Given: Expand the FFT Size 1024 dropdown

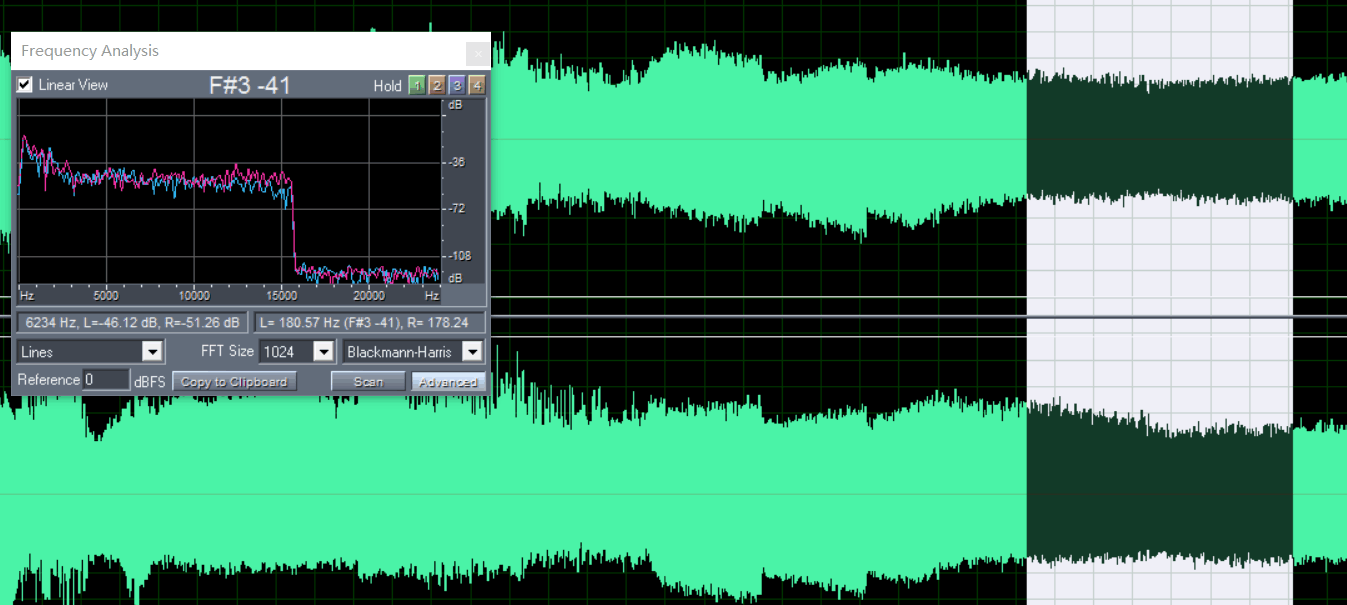Looking at the screenshot, I should click(x=323, y=352).
